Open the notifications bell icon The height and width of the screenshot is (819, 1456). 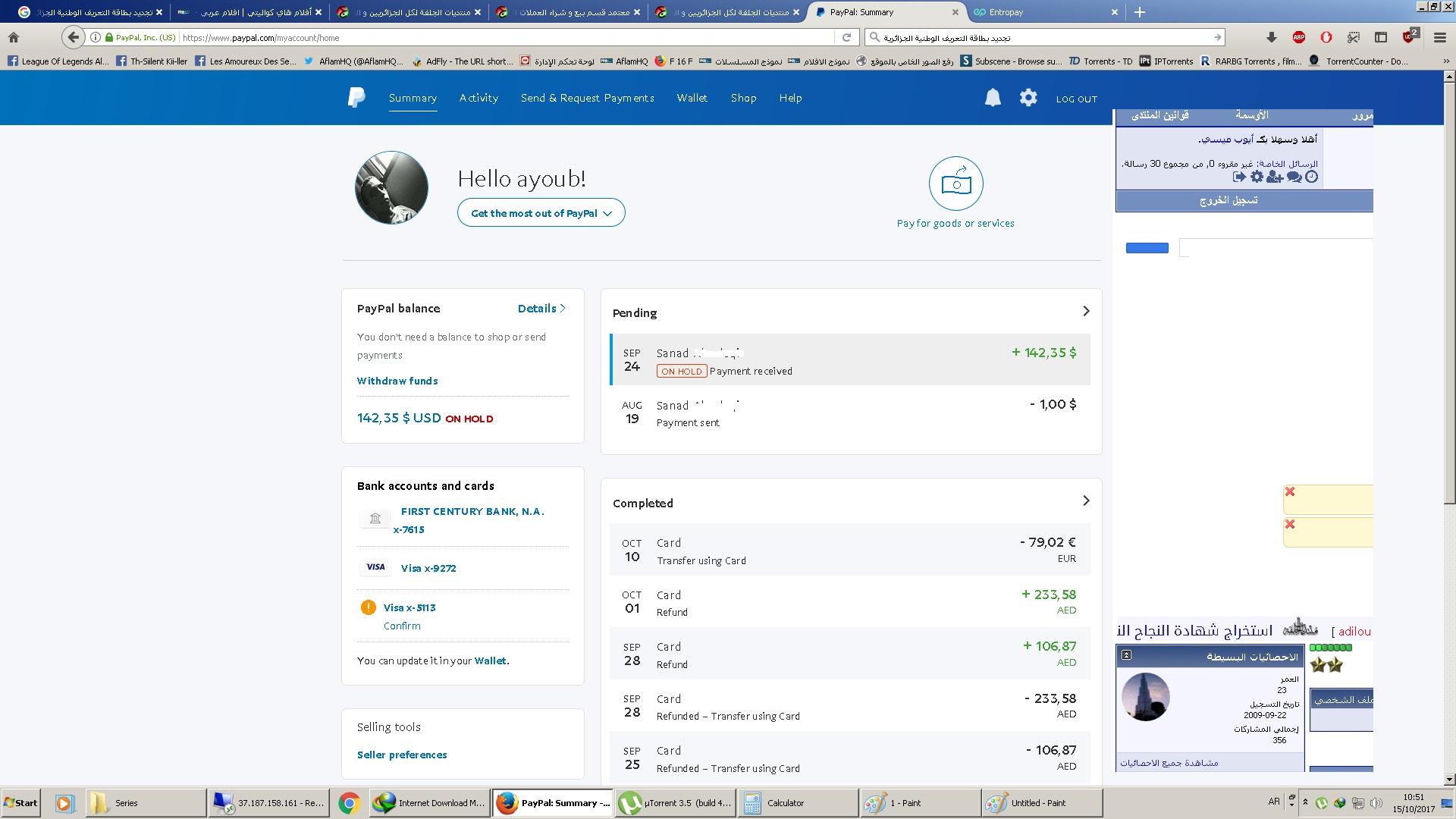(x=993, y=98)
